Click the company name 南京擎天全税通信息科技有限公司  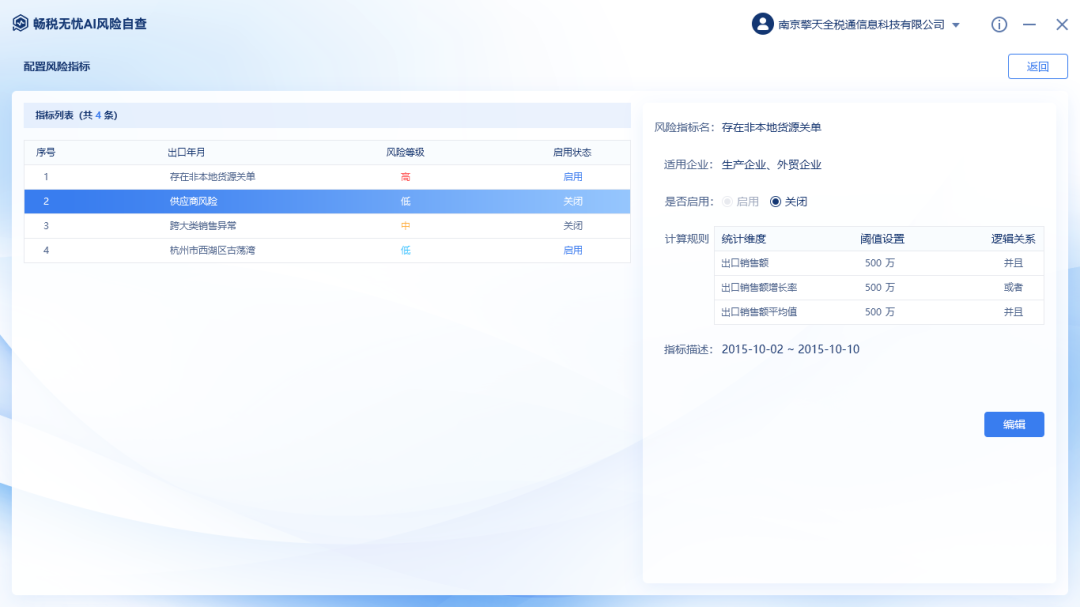click(861, 25)
